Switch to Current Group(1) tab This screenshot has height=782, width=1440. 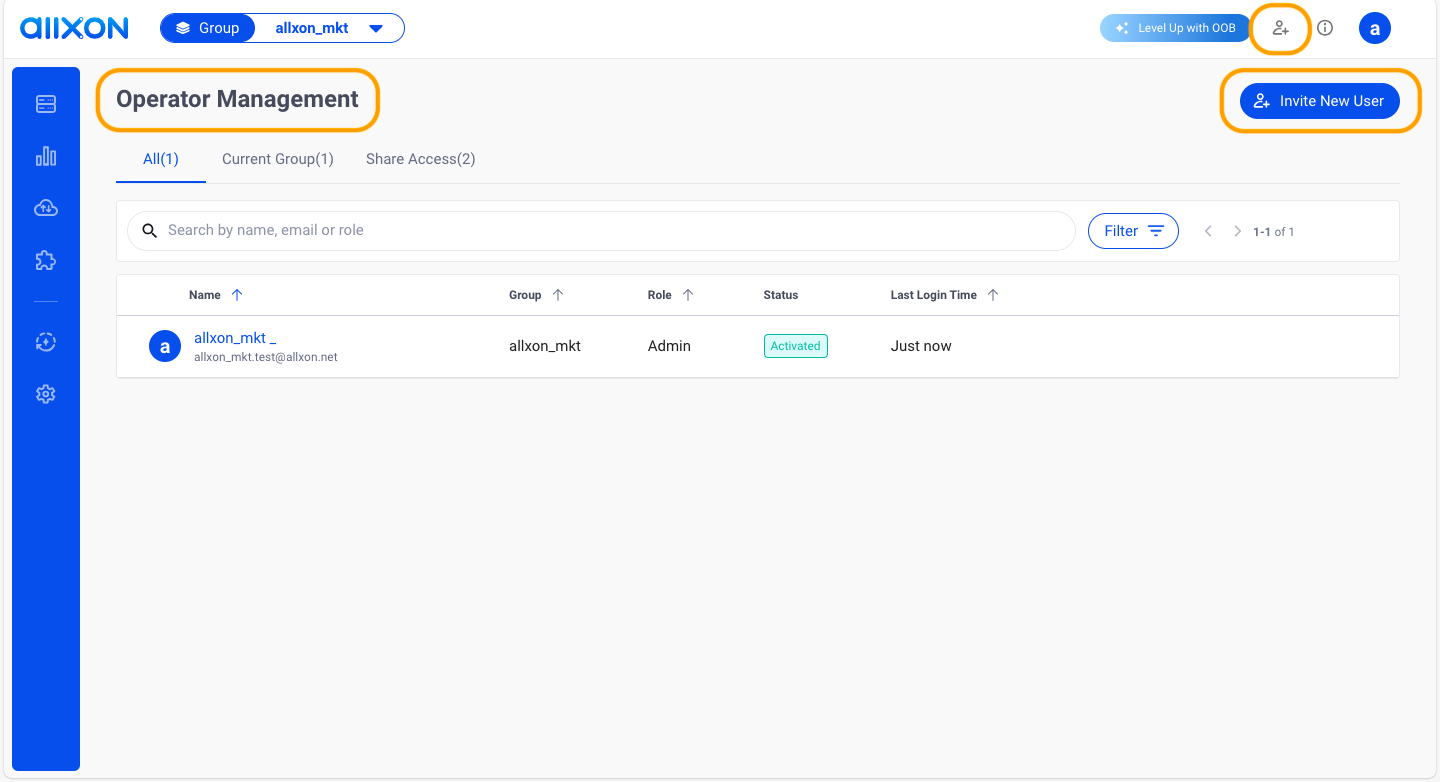point(278,159)
